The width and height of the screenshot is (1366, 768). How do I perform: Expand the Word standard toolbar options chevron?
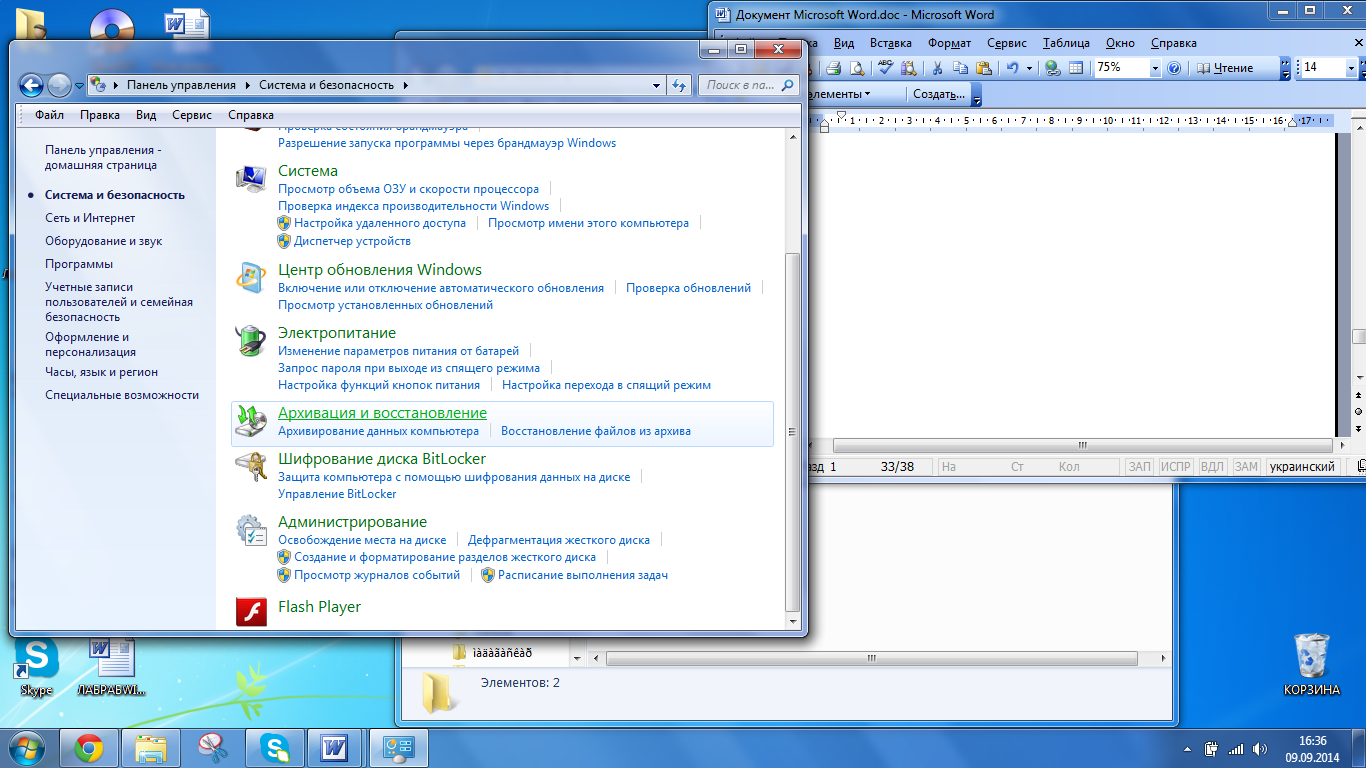[1286, 68]
